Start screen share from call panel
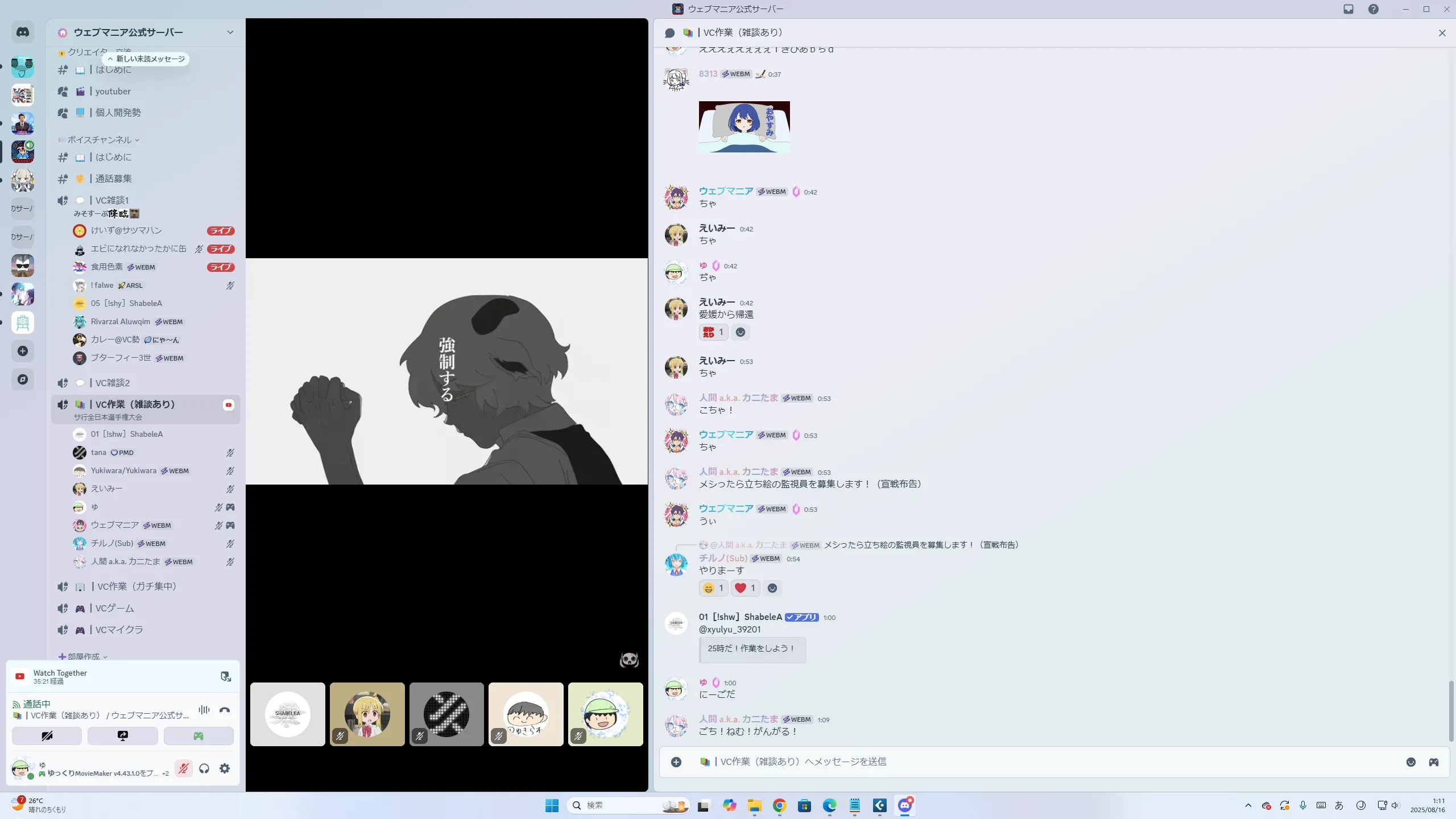This screenshot has width=1456, height=819. 122,736
